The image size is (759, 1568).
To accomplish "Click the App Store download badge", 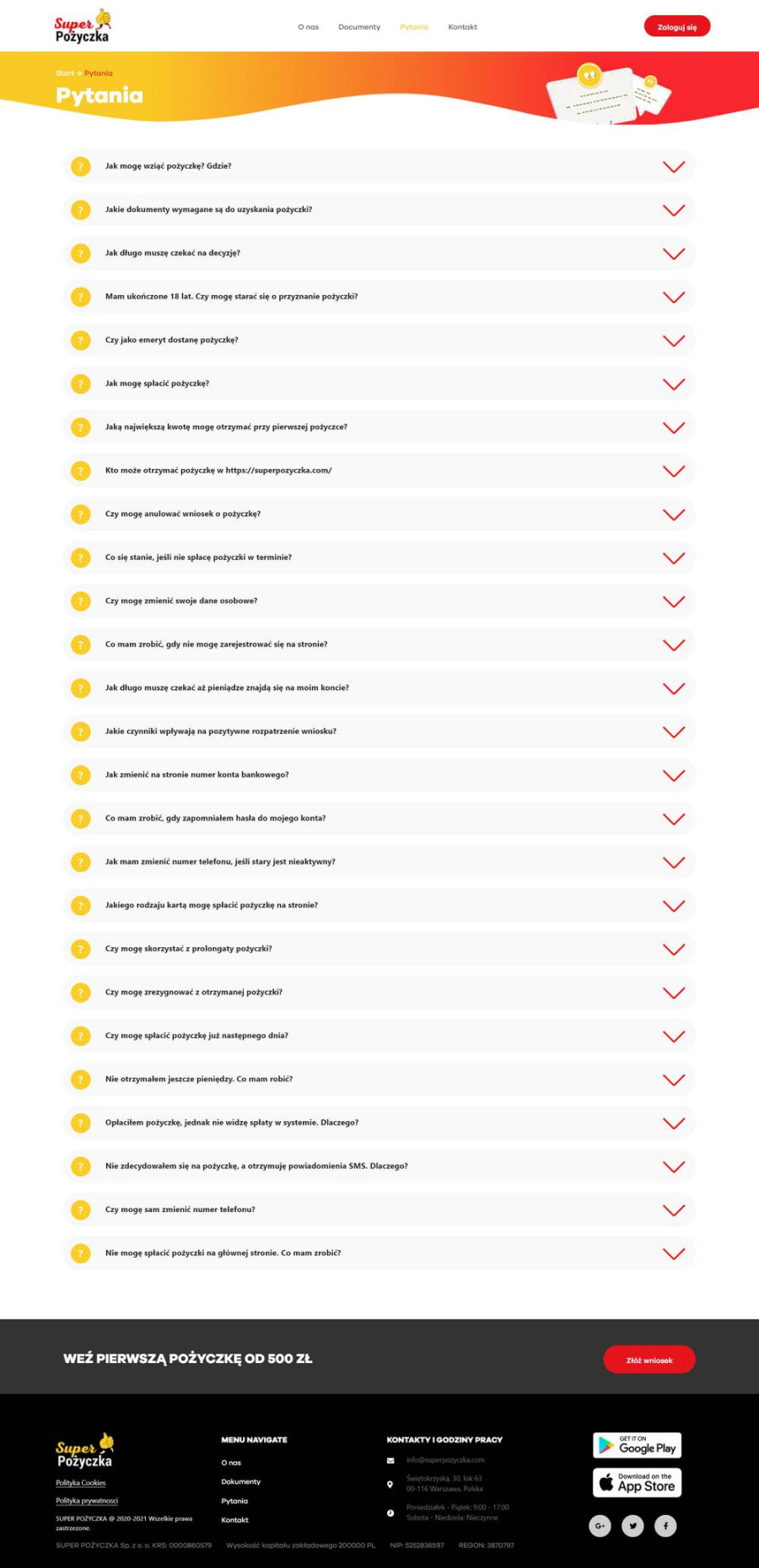I will tap(637, 1482).
